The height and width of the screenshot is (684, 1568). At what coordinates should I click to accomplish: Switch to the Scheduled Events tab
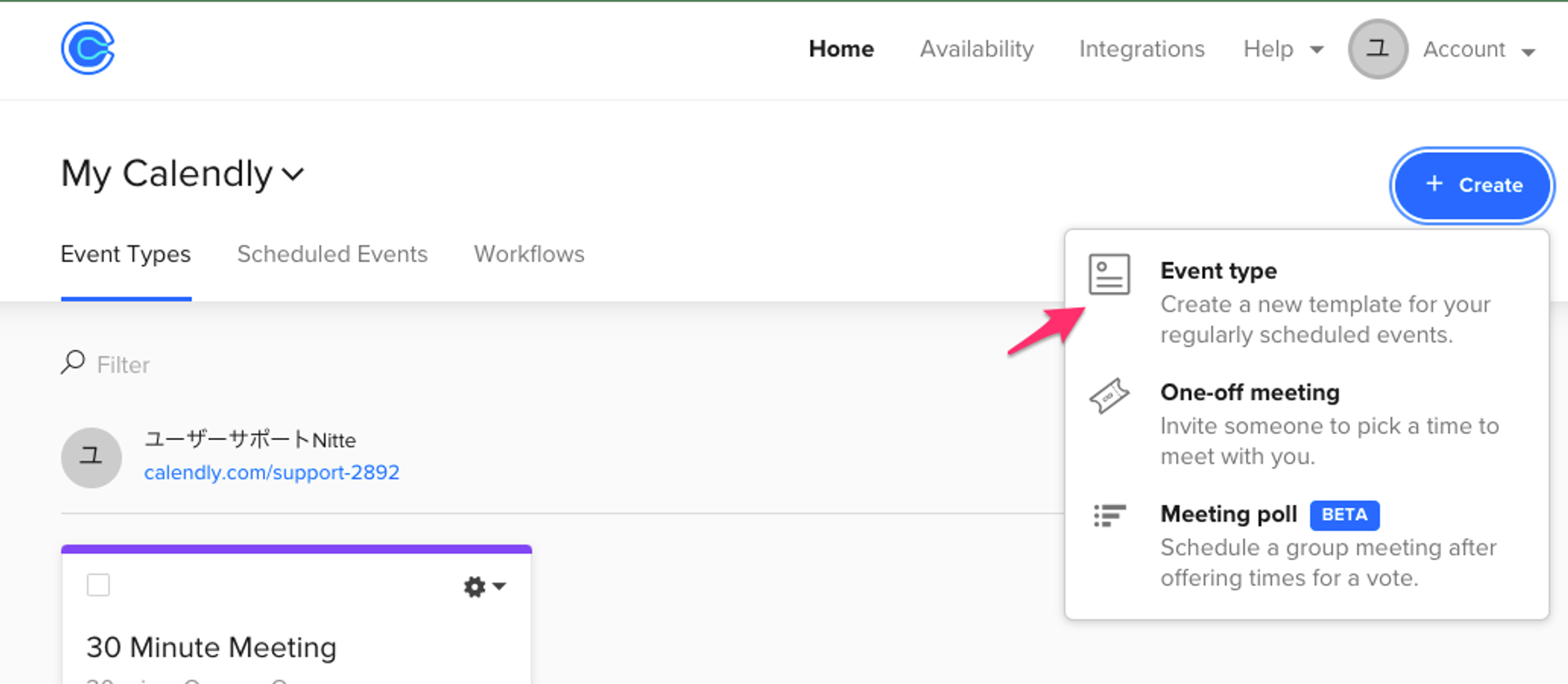[332, 254]
